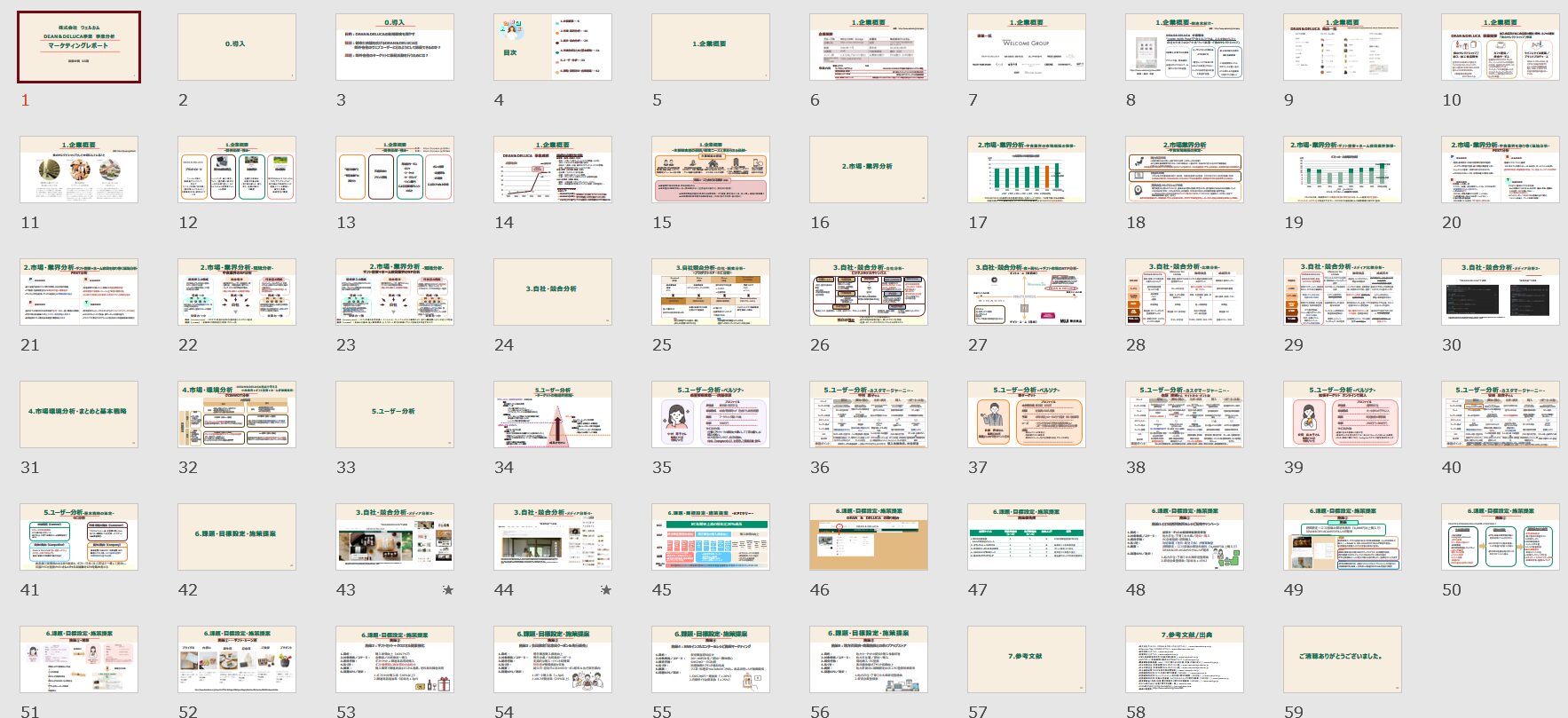Screen dimensions: 1568x718
Task: Select slide 1 title thumbnail マーケティングレポート
Action: [79, 47]
